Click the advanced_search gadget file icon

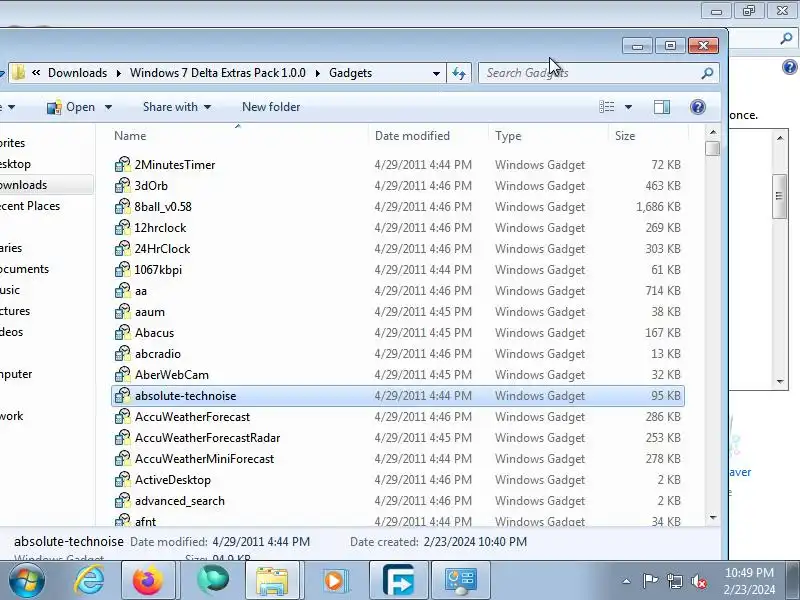click(122, 501)
